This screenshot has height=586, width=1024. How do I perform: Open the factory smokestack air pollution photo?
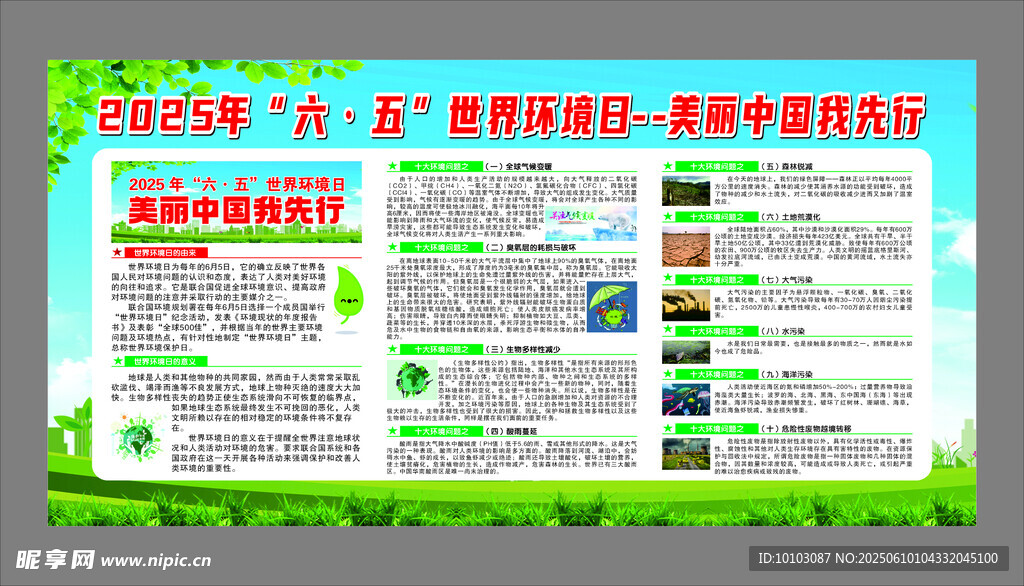684,297
